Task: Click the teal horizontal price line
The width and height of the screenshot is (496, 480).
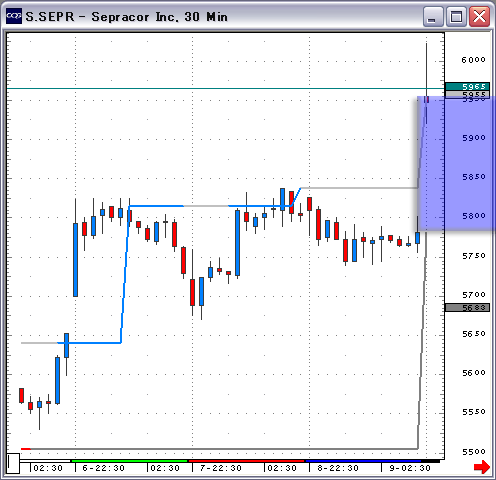Action: coord(226,88)
